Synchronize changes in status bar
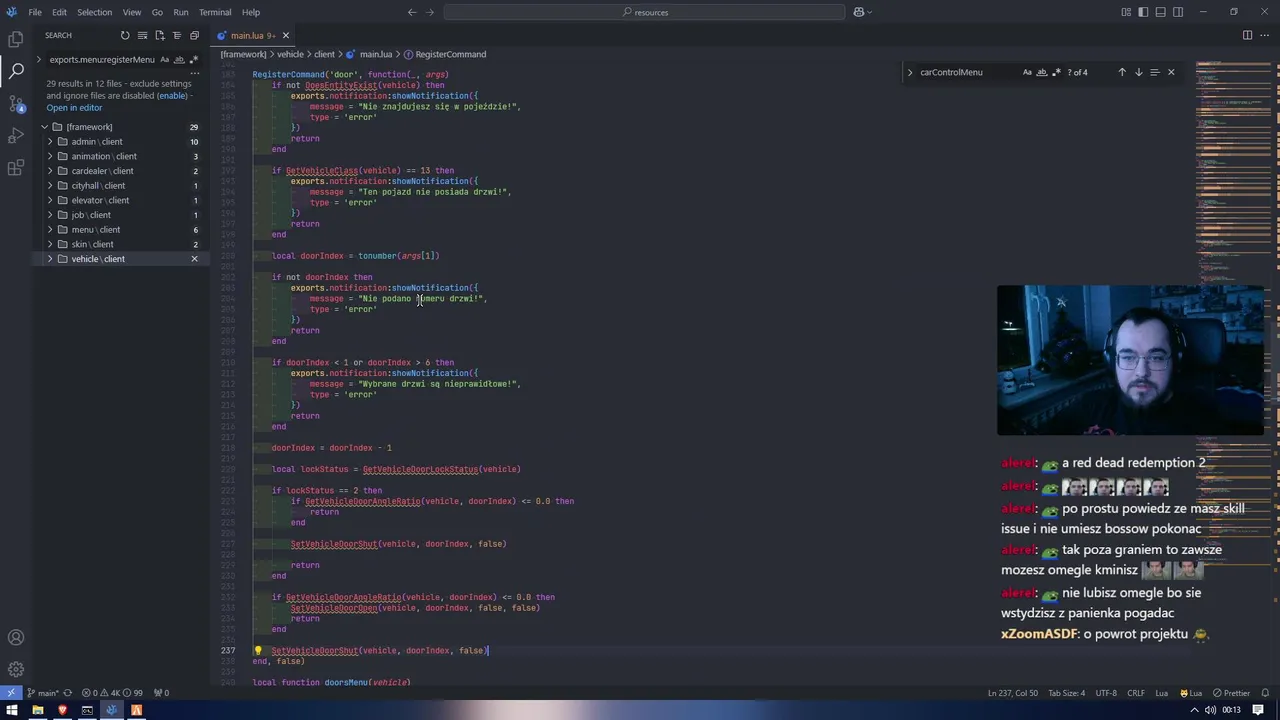 (x=68, y=693)
